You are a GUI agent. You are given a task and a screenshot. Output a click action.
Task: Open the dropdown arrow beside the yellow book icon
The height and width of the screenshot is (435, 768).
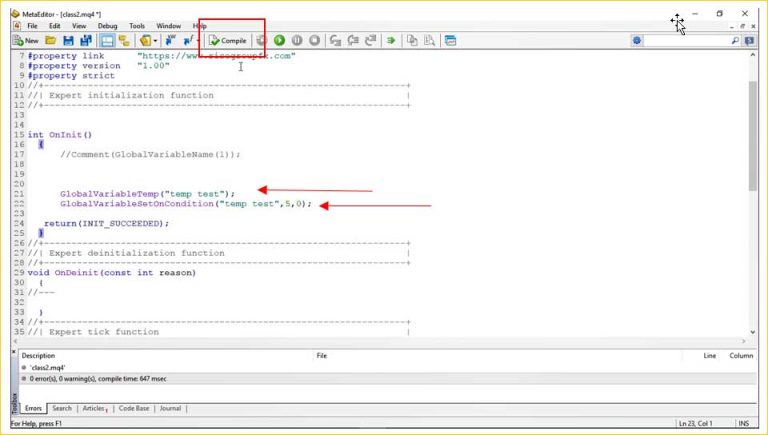tap(155, 41)
